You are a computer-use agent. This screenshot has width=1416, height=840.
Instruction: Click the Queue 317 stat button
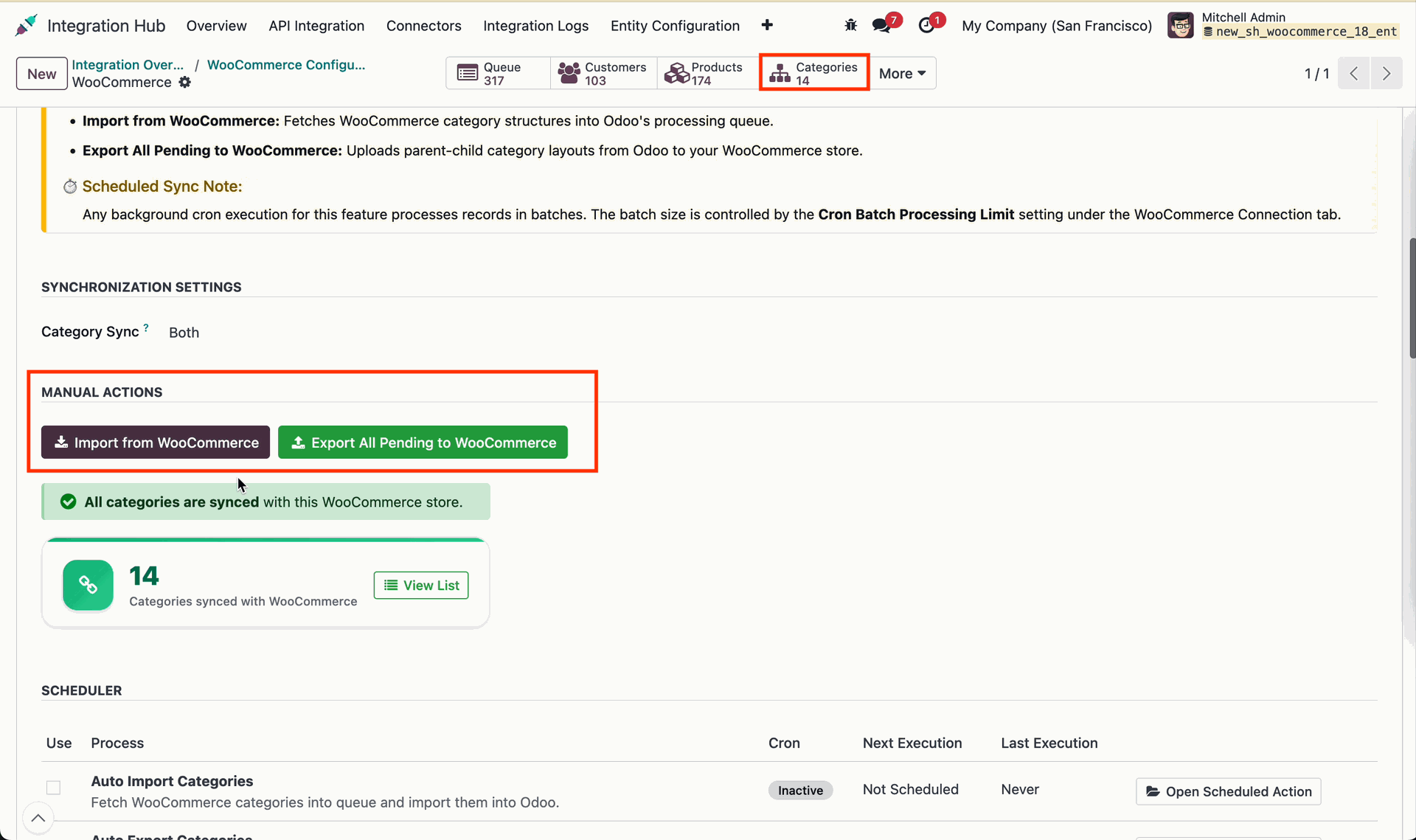[x=498, y=73]
